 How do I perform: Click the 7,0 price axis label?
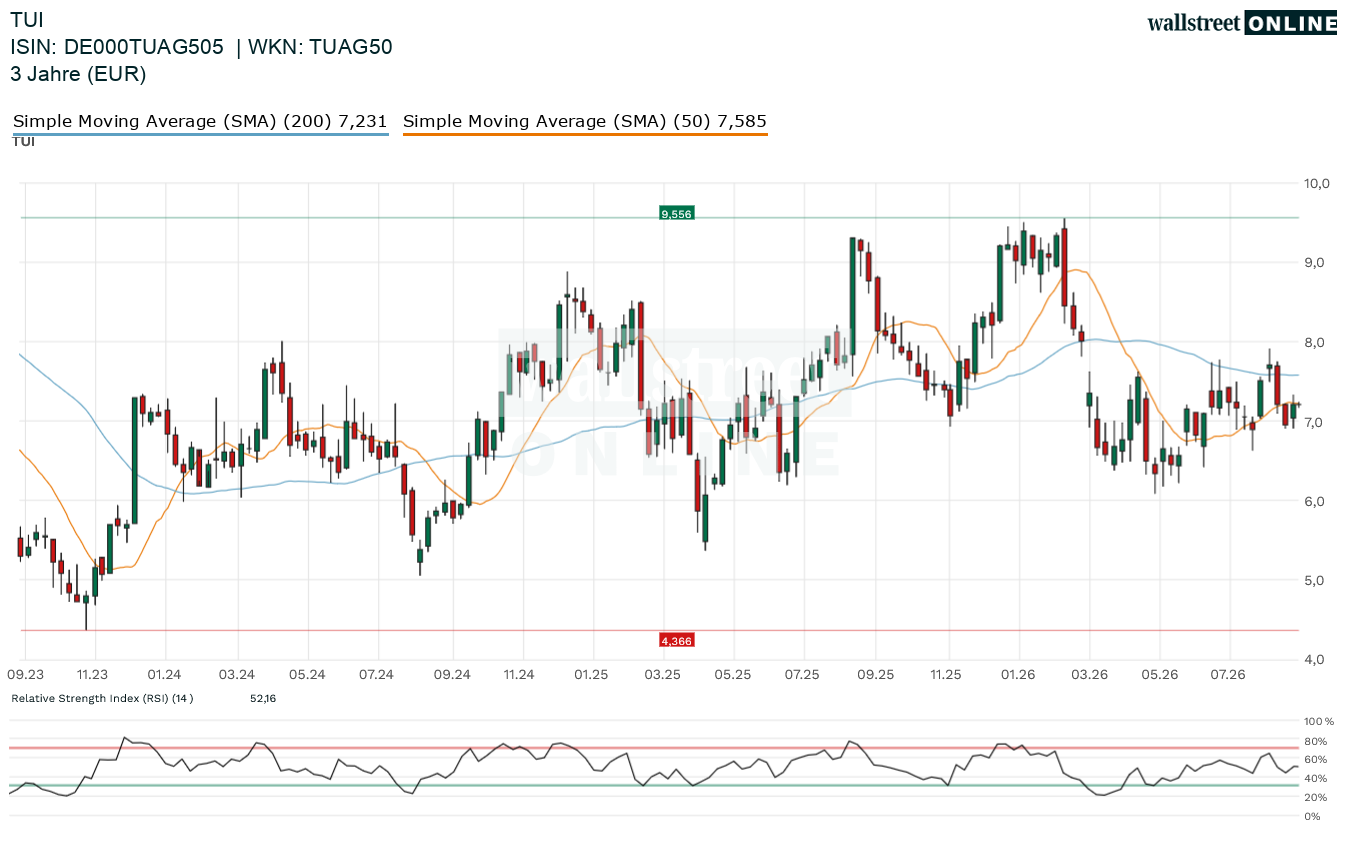pyautogui.click(x=1313, y=422)
